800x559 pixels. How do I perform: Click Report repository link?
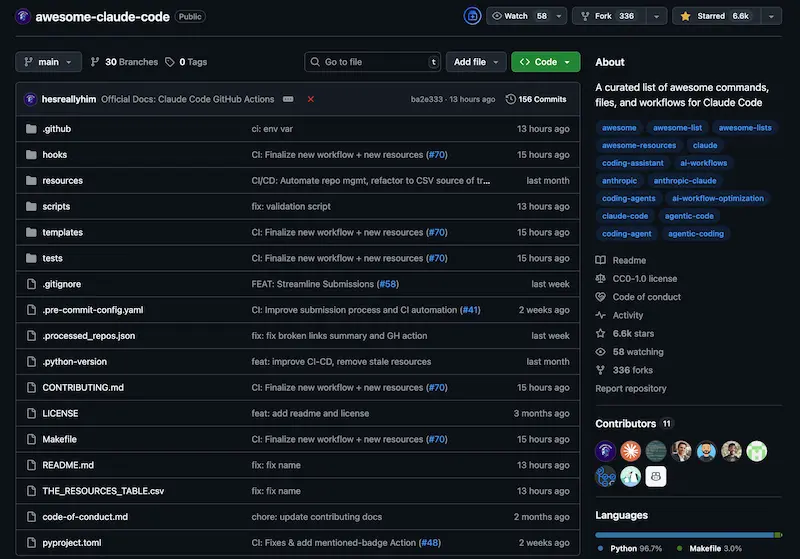coord(631,388)
